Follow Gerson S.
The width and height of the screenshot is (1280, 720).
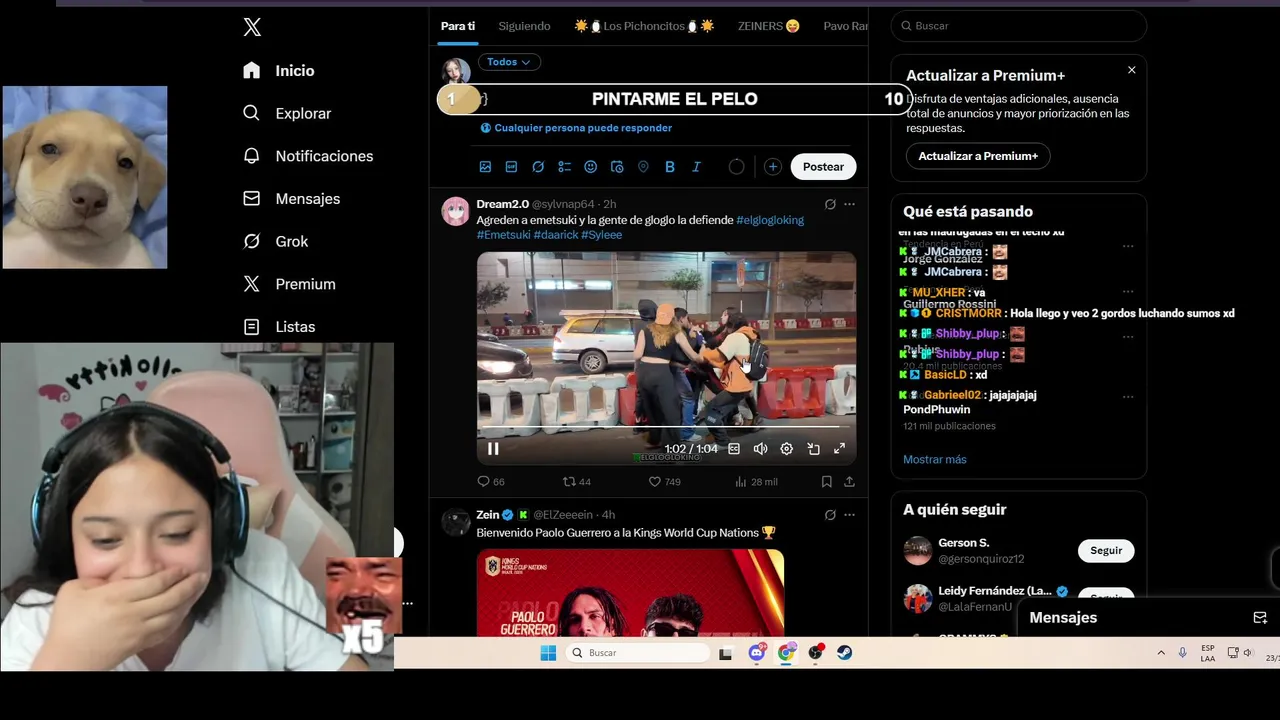point(1106,551)
